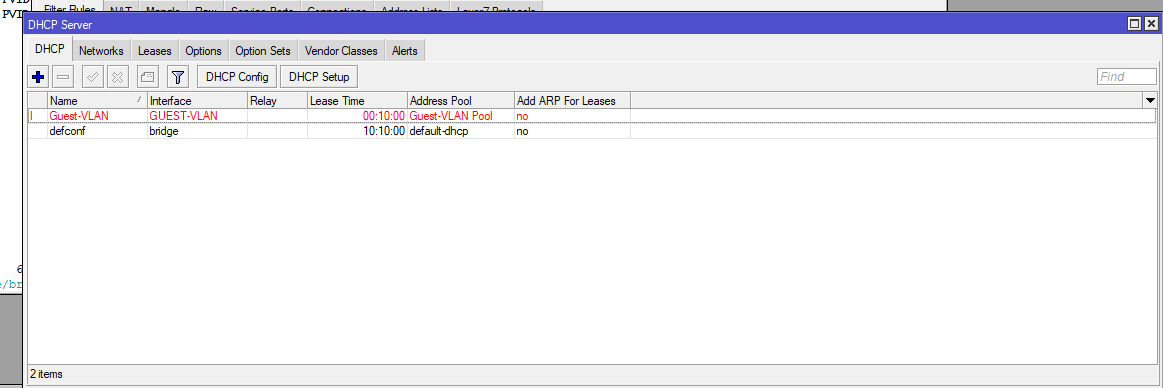Sort by the Address Pool column header
This screenshot has width=1163, height=388.
461,101
